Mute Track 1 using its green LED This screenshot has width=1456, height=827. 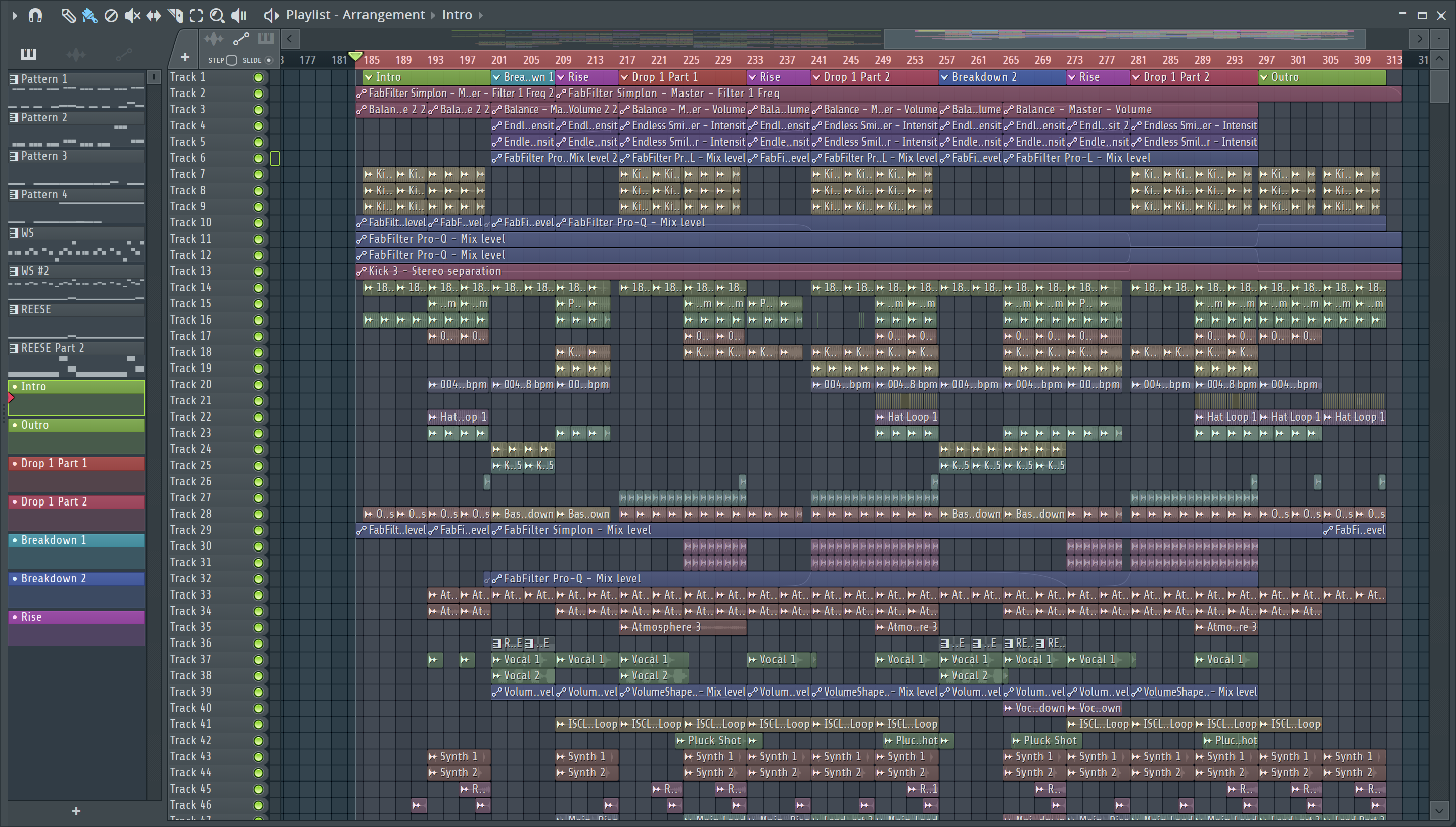coord(258,77)
